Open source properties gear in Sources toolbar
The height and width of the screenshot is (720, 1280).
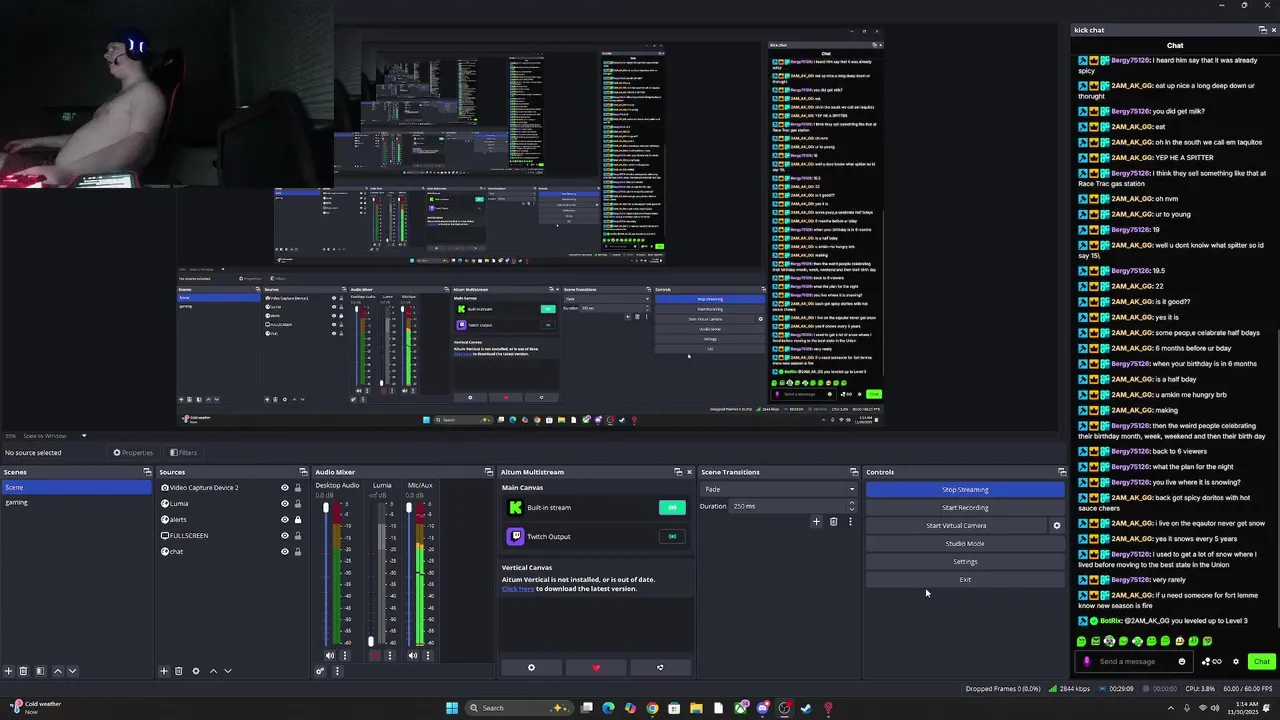(196, 671)
